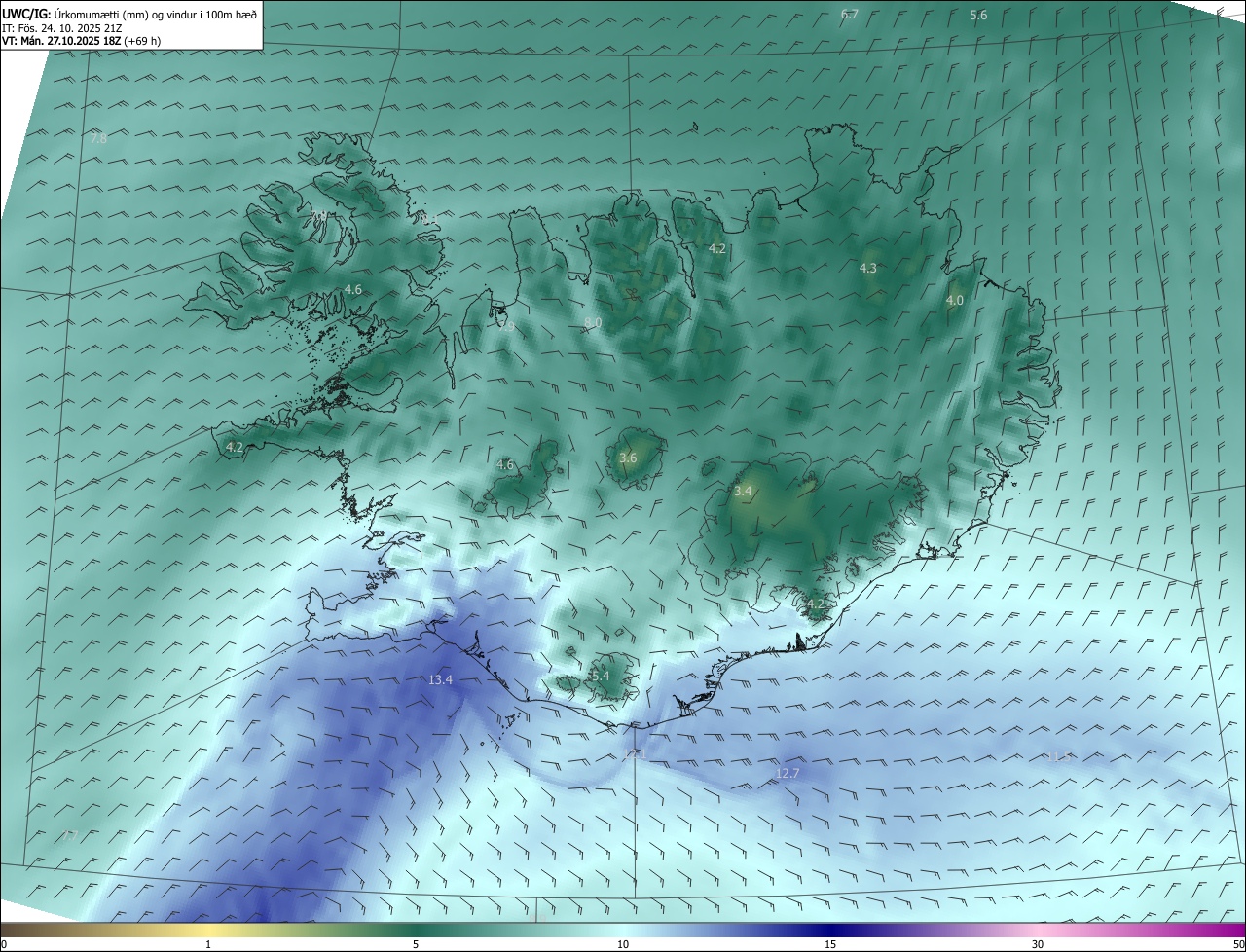This screenshot has width=1246, height=952.
Task: Click the colorbar tick label 5
Action: 416,944
